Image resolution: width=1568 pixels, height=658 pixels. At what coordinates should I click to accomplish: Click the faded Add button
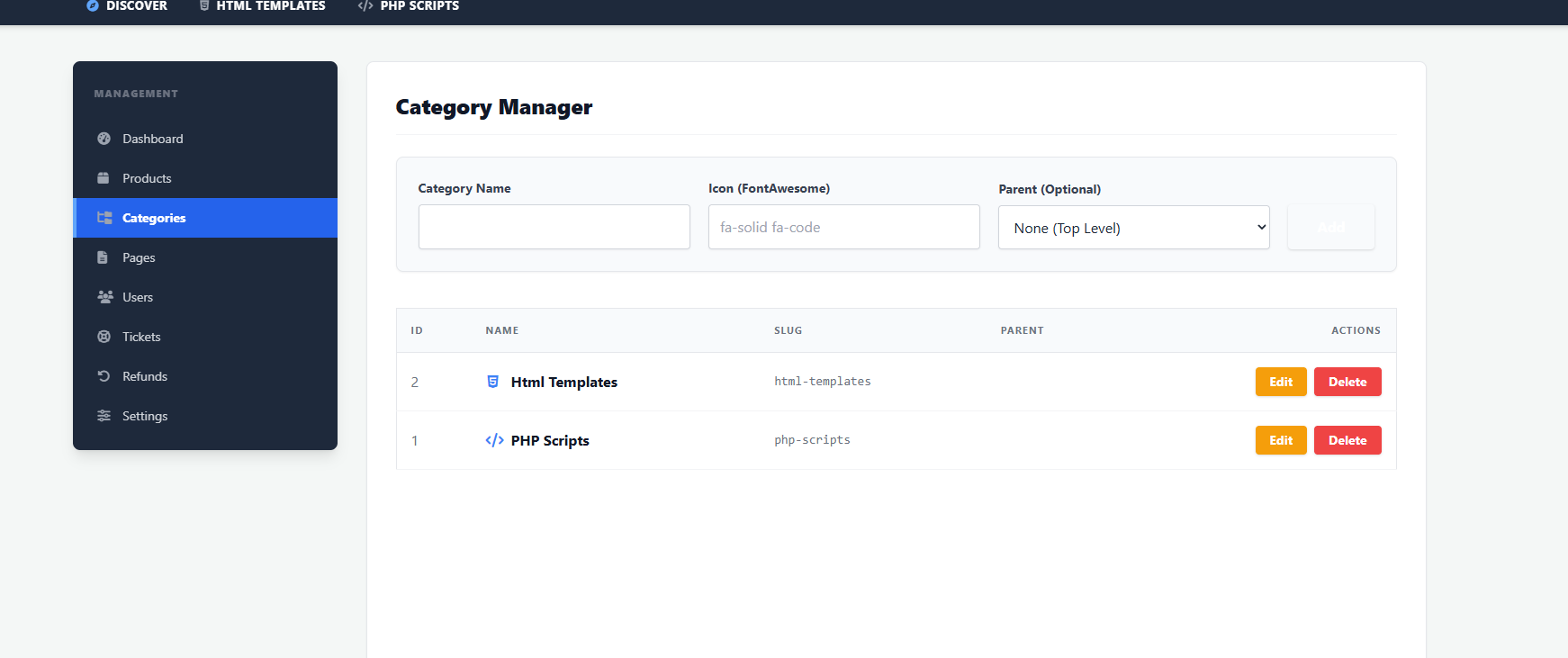tap(1331, 227)
